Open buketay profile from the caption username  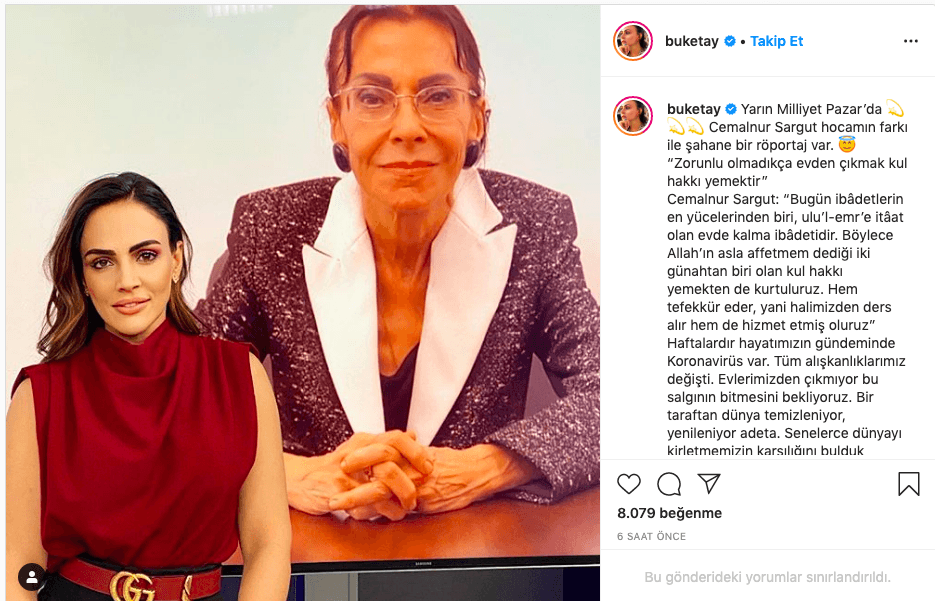tap(693, 109)
